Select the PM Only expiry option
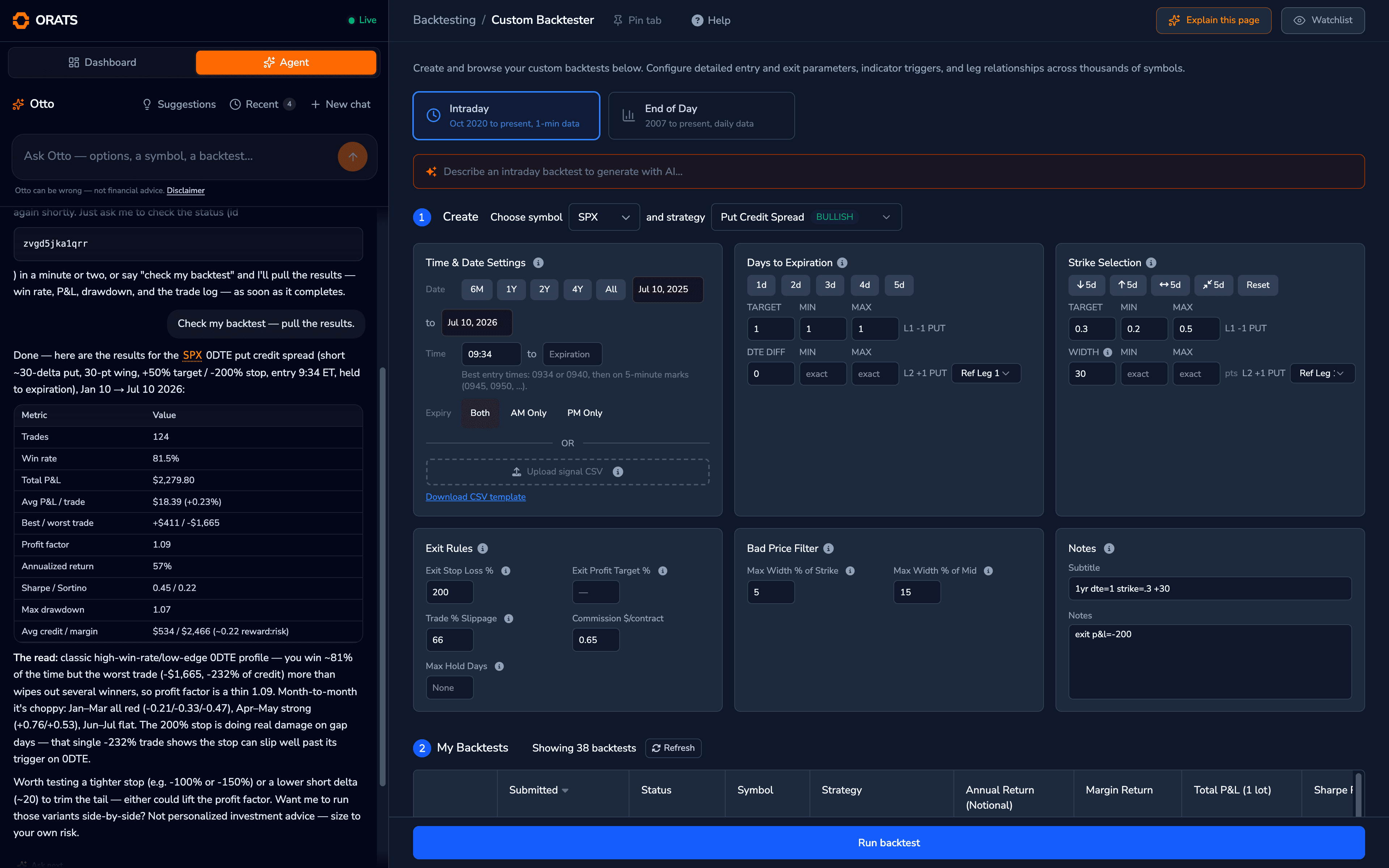Screen dimensions: 1389x868 point(584,413)
